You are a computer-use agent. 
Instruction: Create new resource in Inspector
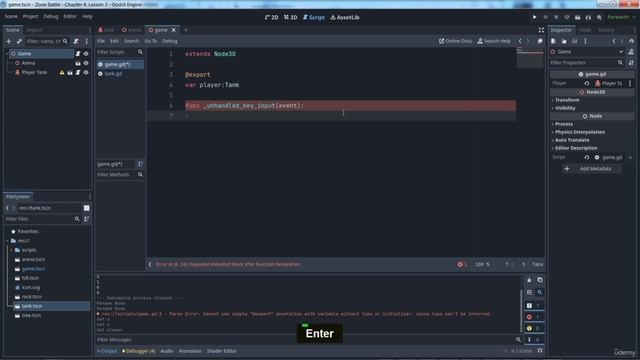pos(553,41)
